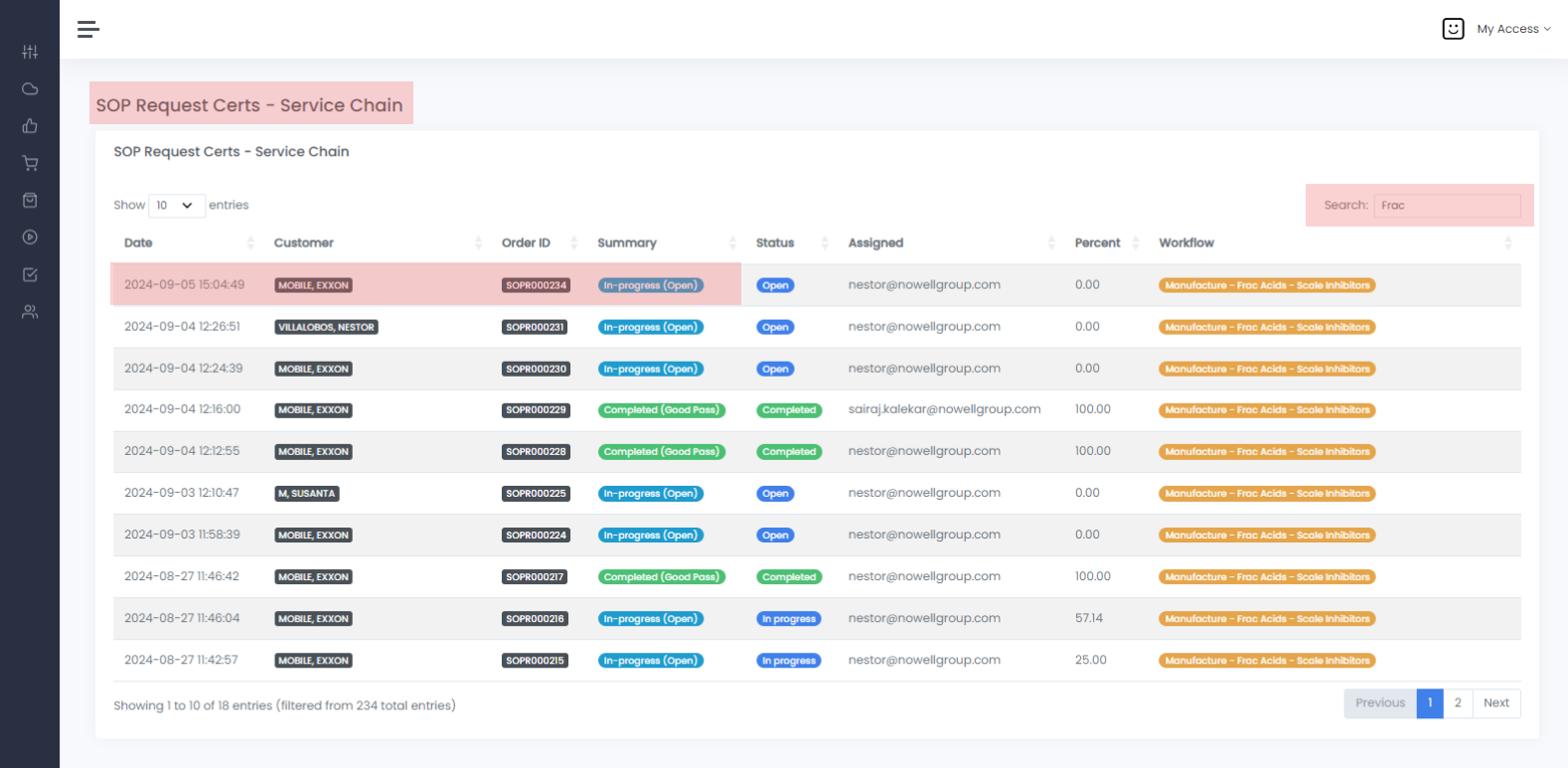Go to page 2 of results
Viewport: 1568px width, 768px height.
point(1457,703)
